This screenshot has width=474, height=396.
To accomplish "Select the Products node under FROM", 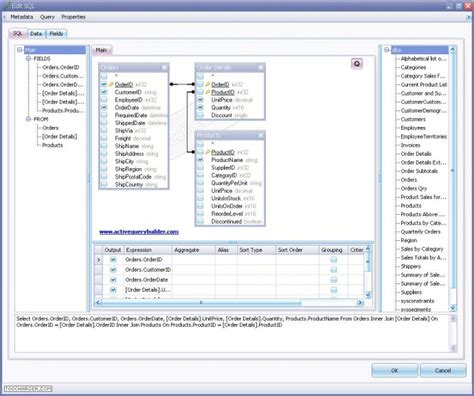I will 52,145.
